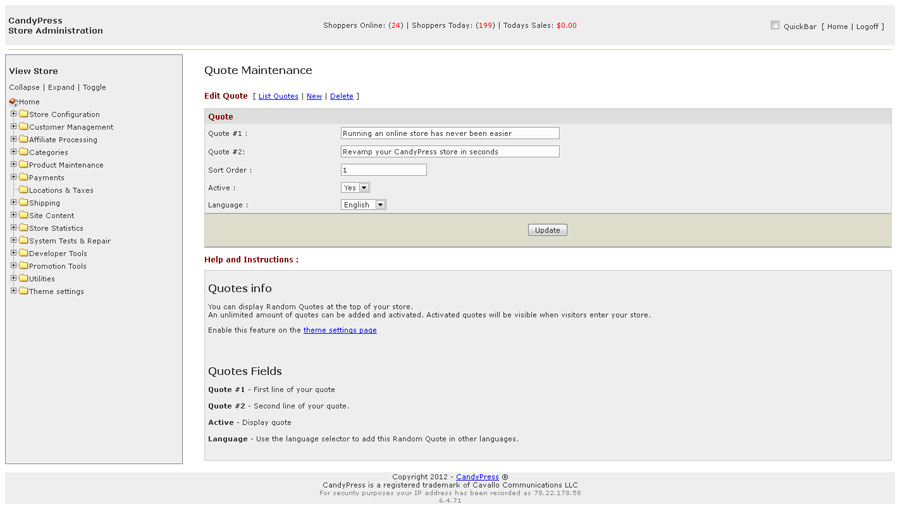The width and height of the screenshot is (900, 509).
Task: Open the theme settings page link
Action: click(340, 330)
